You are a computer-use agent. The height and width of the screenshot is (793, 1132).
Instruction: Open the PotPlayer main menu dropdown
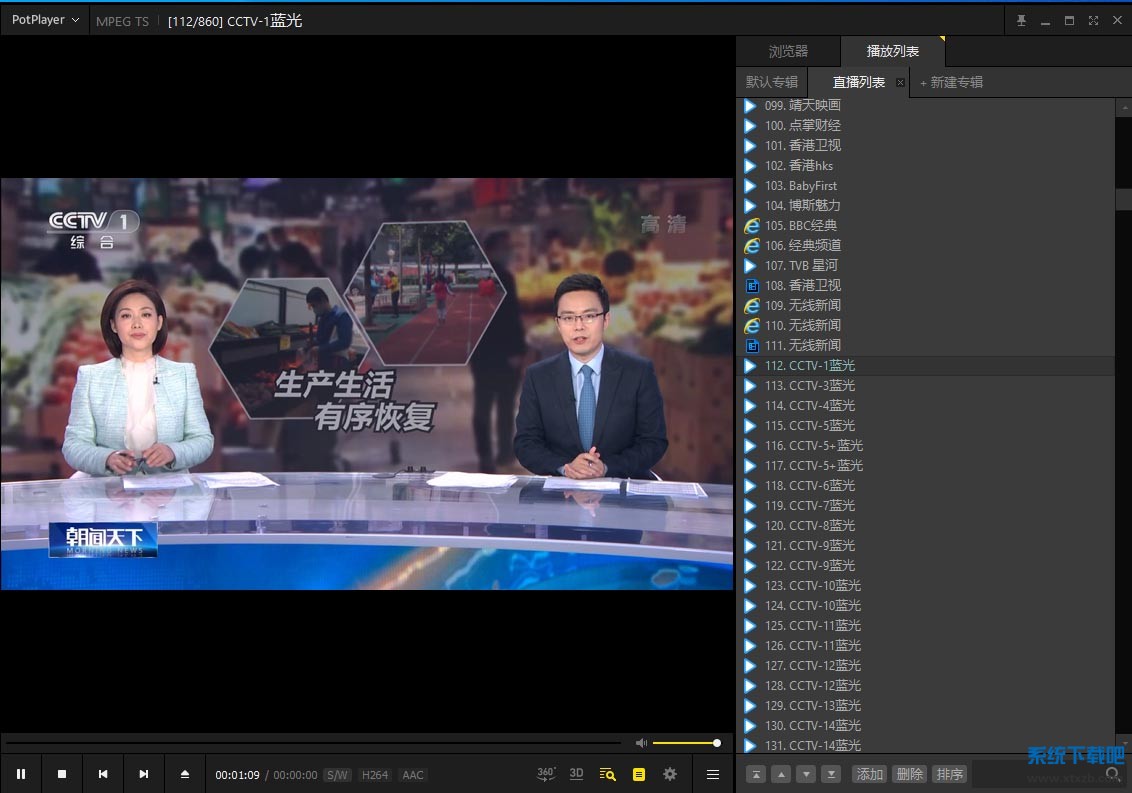[45, 20]
